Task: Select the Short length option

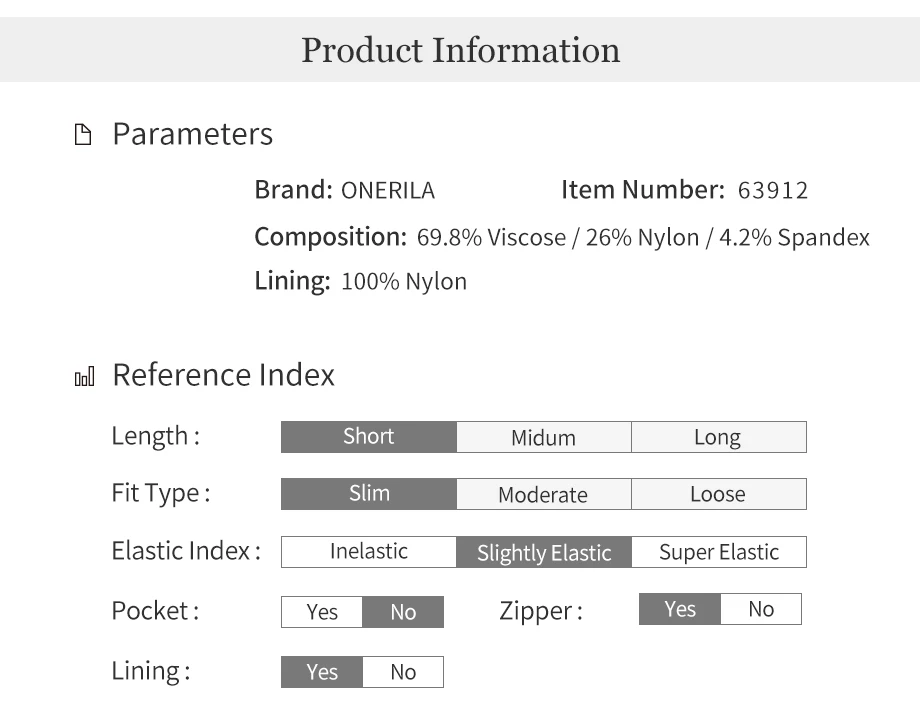Action: click(368, 437)
